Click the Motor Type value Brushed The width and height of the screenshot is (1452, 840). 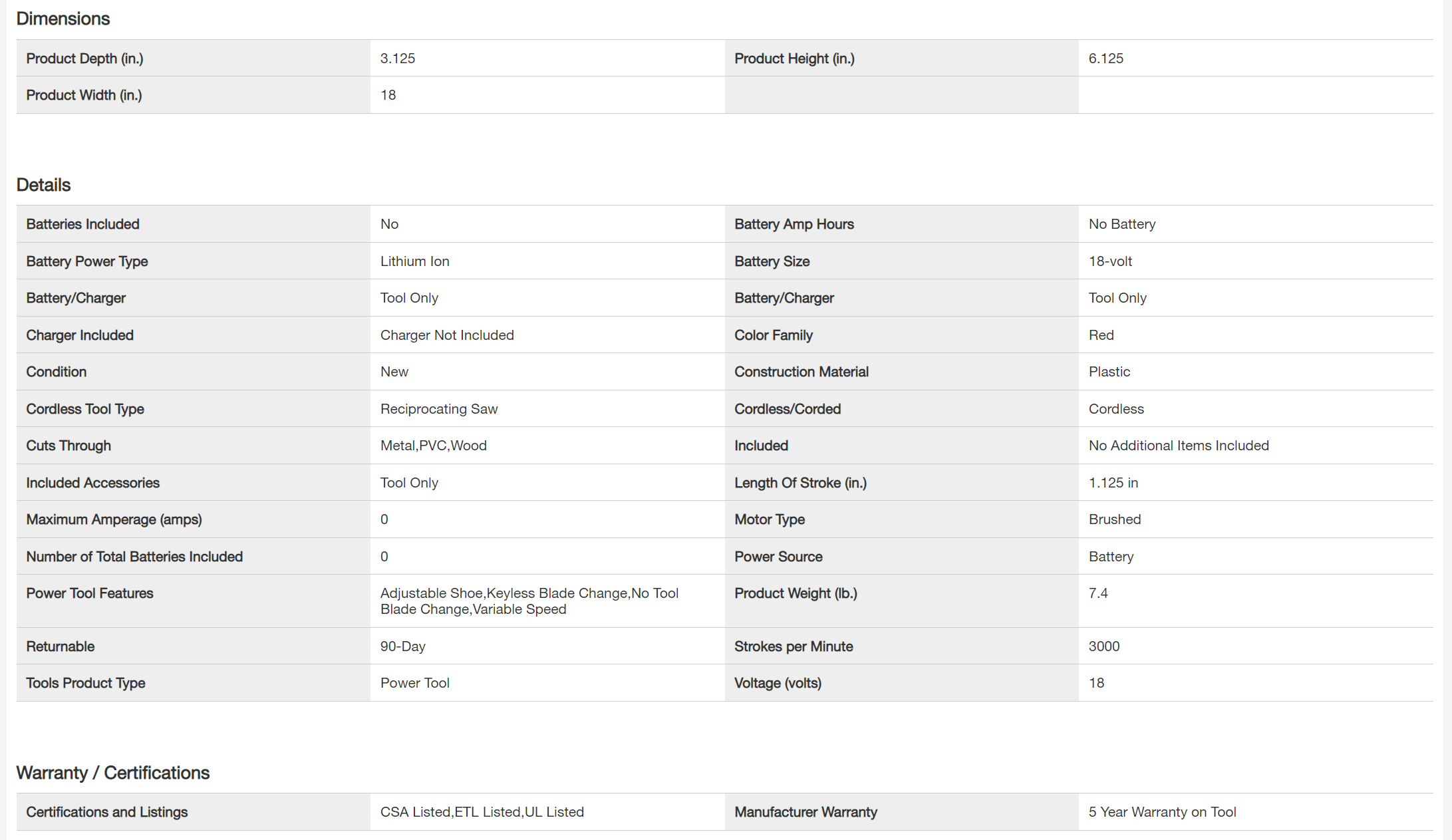click(x=1114, y=519)
